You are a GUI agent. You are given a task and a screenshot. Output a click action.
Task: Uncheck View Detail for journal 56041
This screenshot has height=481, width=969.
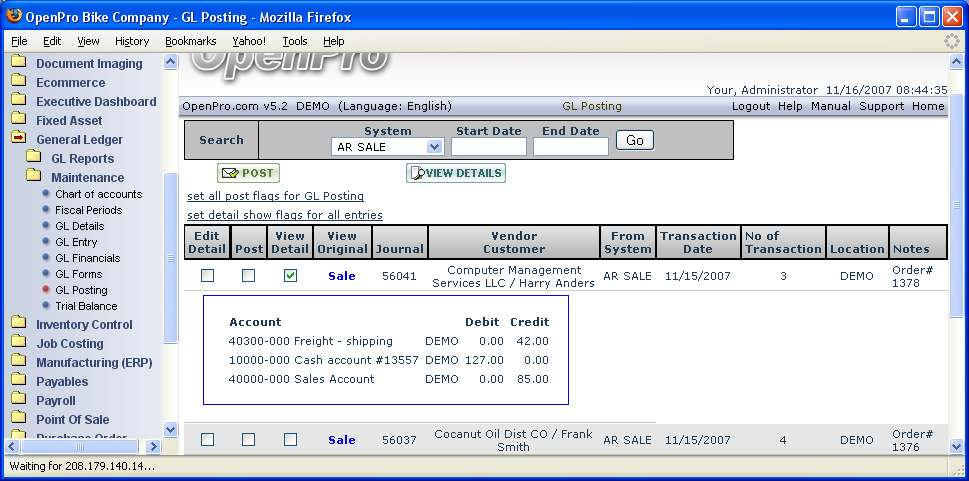(290, 275)
